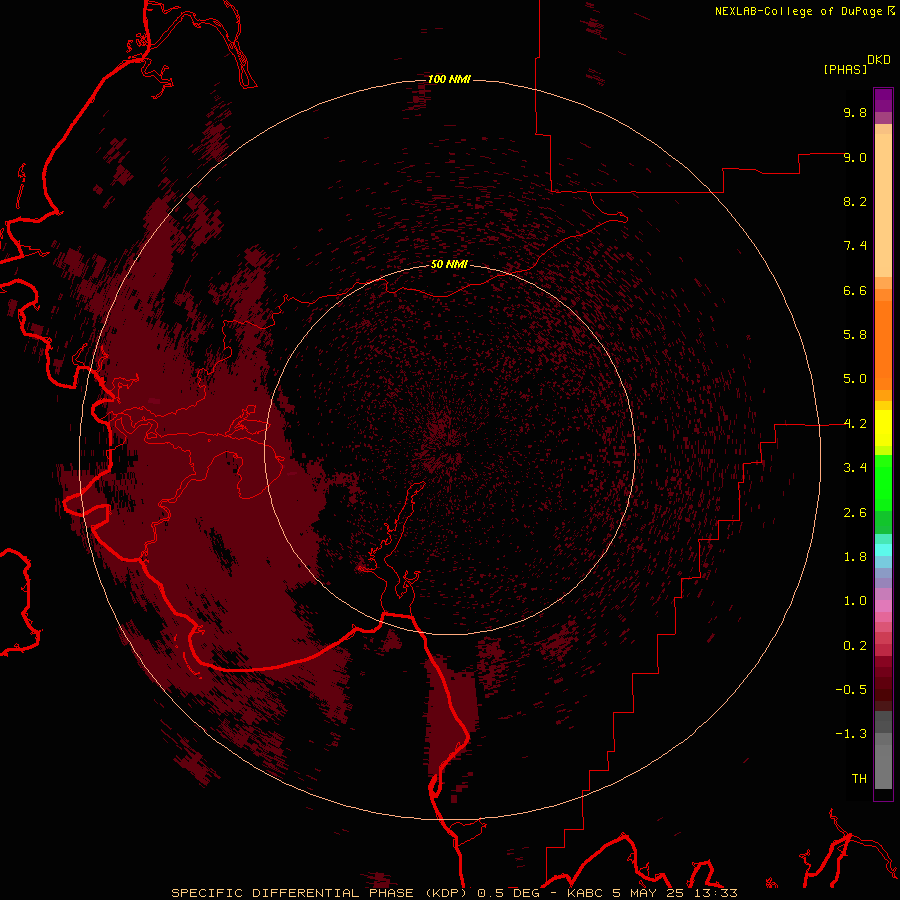Viewport: 900px width, 900px height.
Task: Click the 9.8 scale value
Action: pos(855,112)
